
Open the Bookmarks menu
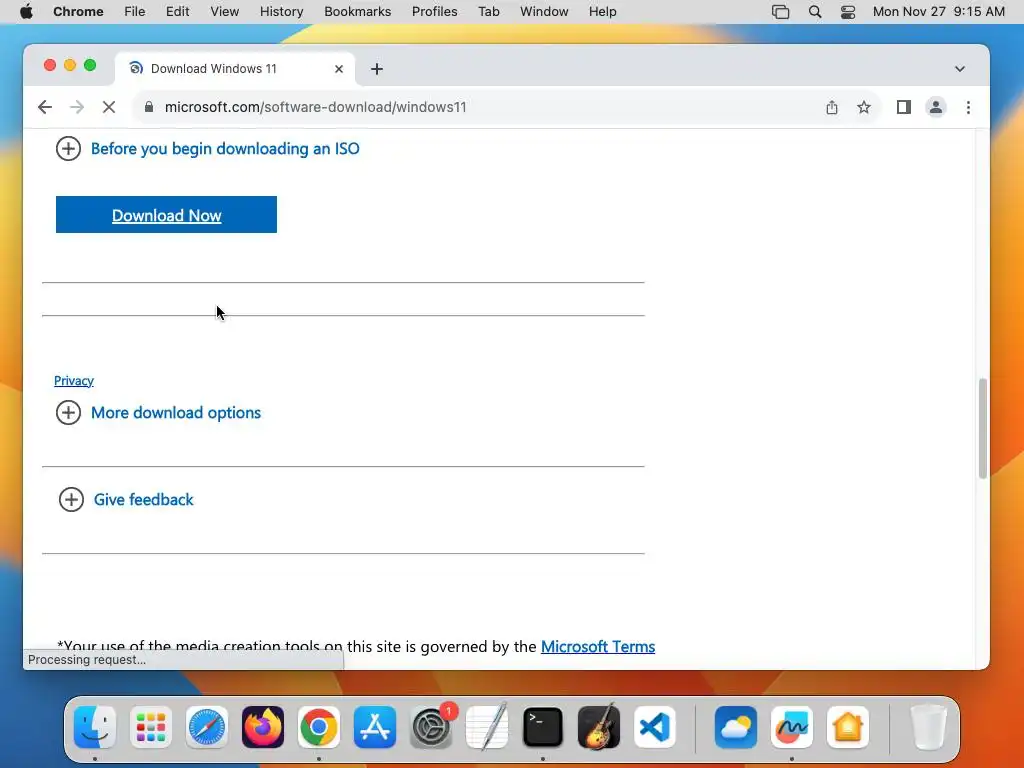click(357, 12)
